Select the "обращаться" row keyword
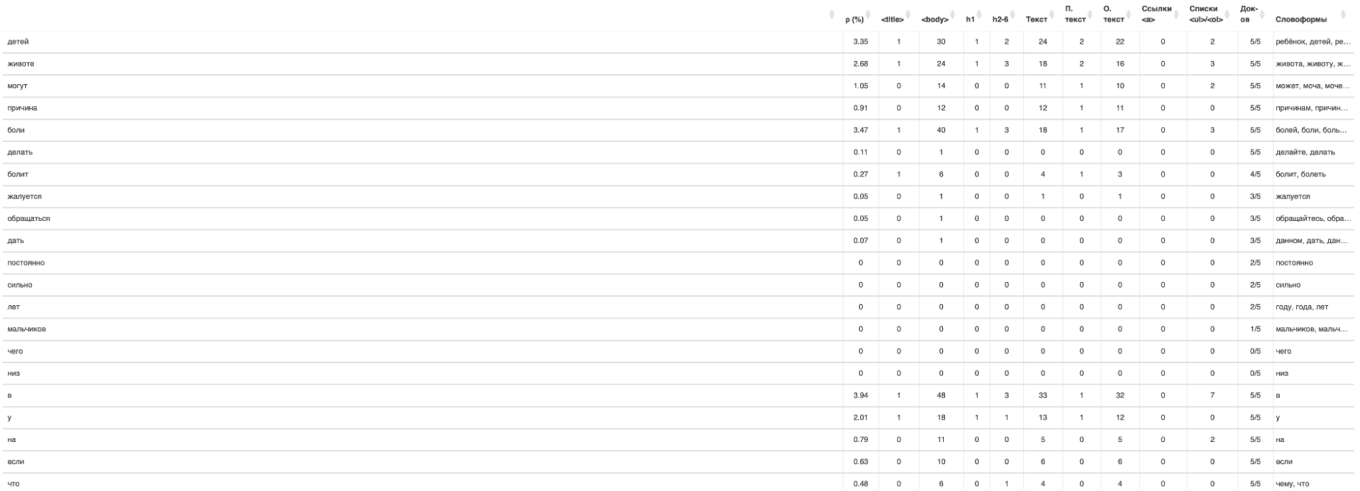 (28, 218)
